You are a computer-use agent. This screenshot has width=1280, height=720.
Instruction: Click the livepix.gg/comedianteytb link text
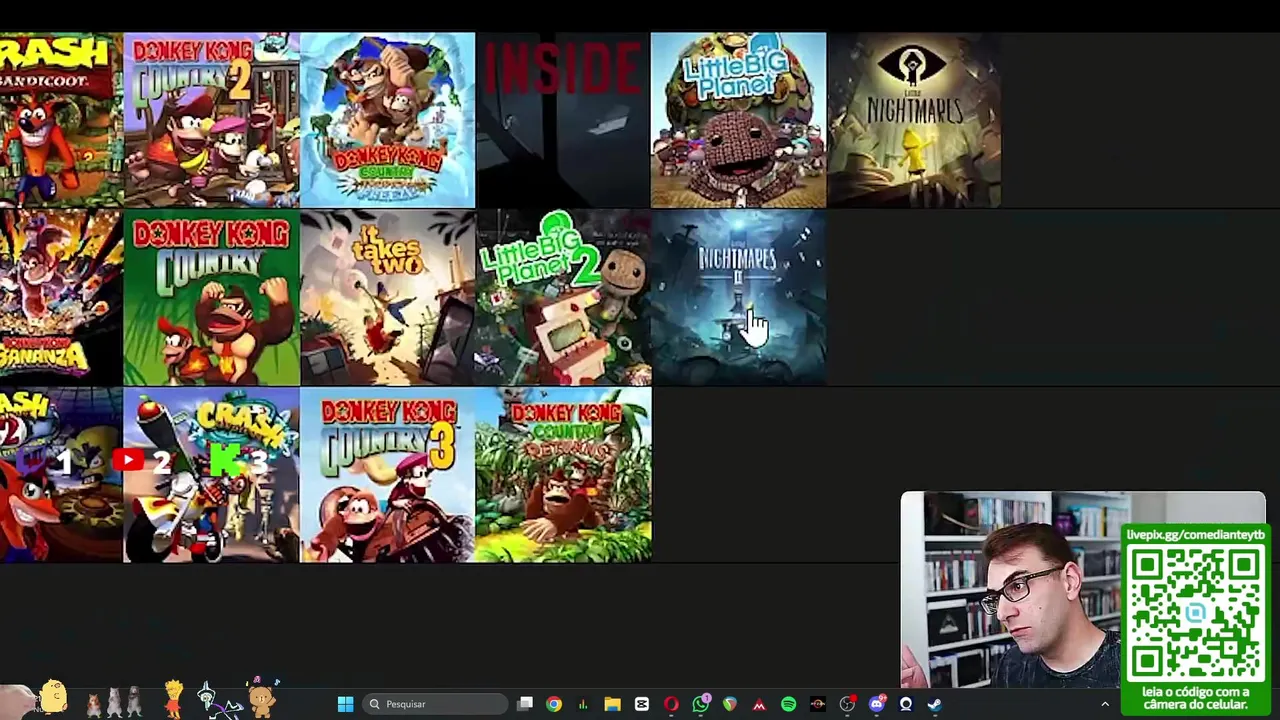tap(1195, 535)
